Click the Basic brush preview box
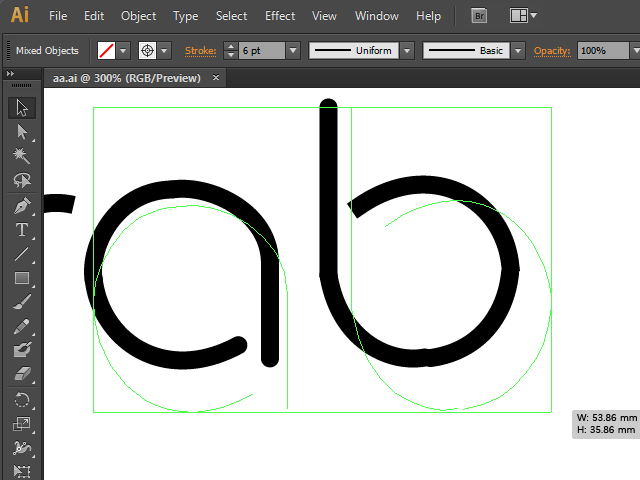This screenshot has height=480, width=640. (x=466, y=51)
